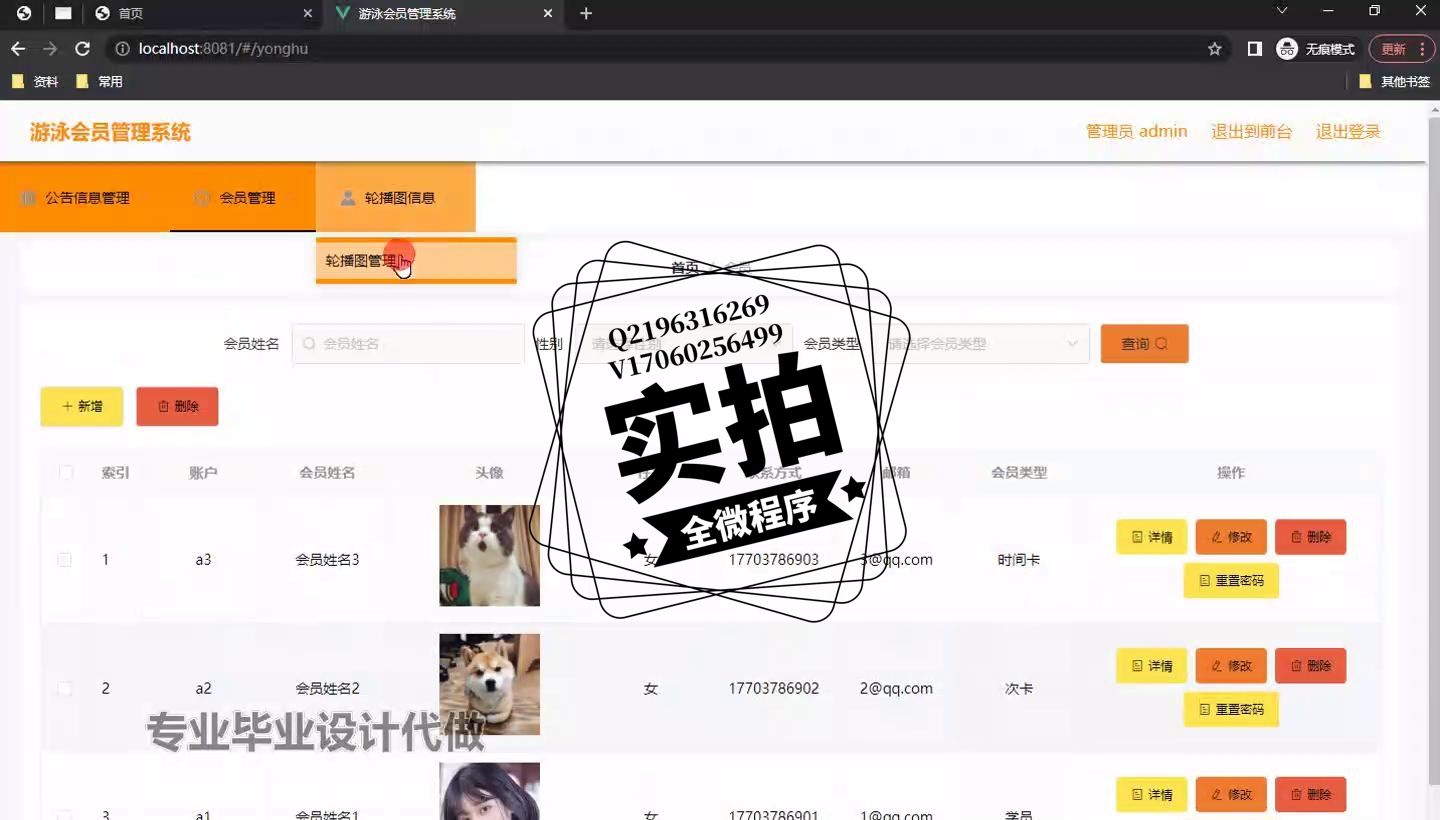Open the 会员管理 menu
The height and width of the screenshot is (820, 1440).
(x=243, y=198)
